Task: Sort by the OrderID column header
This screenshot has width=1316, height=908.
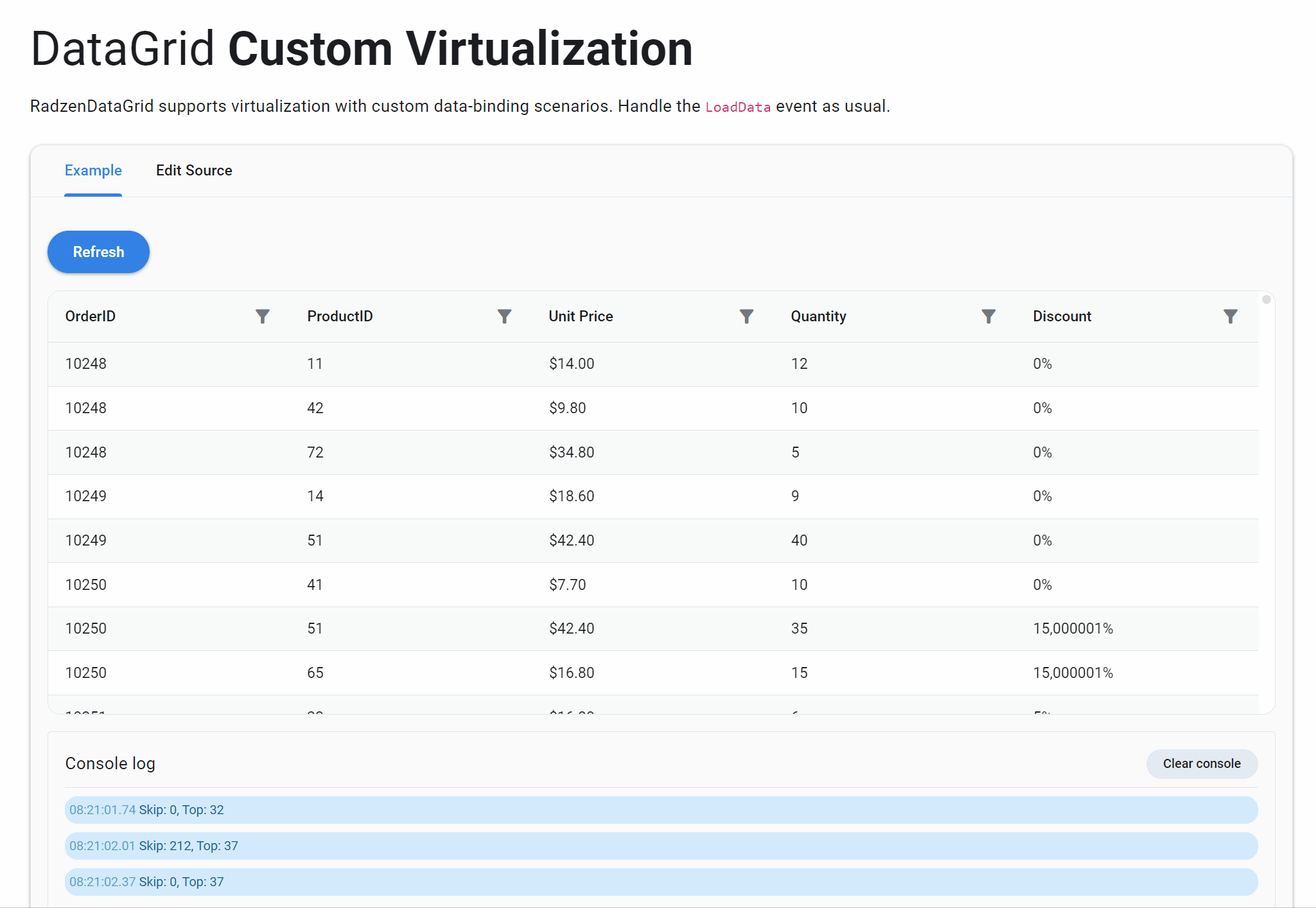Action: pyautogui.click(x=91, y=316)
